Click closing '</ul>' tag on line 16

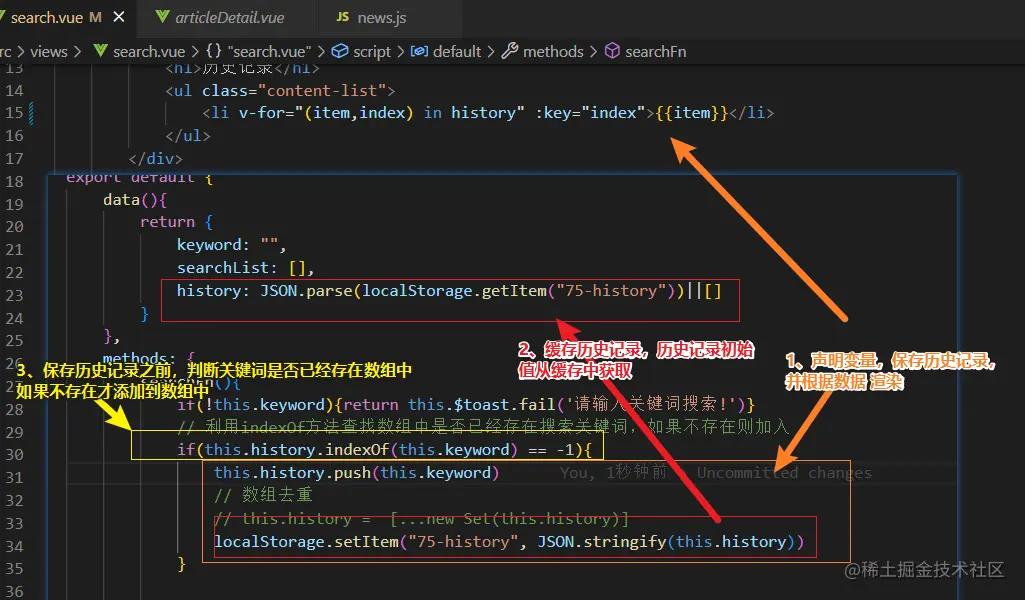click(x=188, y=136)
